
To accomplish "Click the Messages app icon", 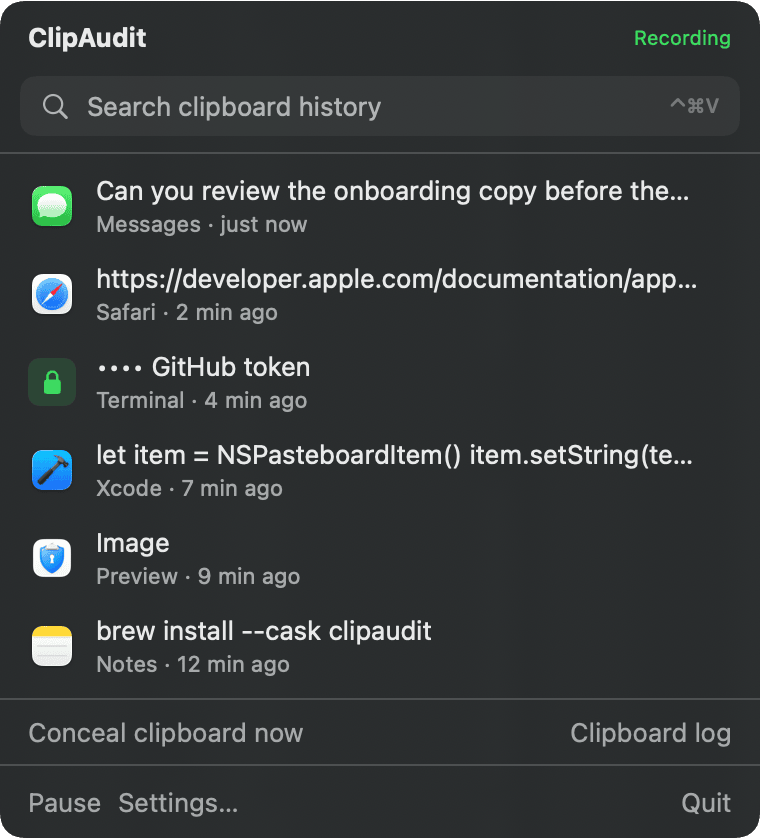I will click(52, 206).
